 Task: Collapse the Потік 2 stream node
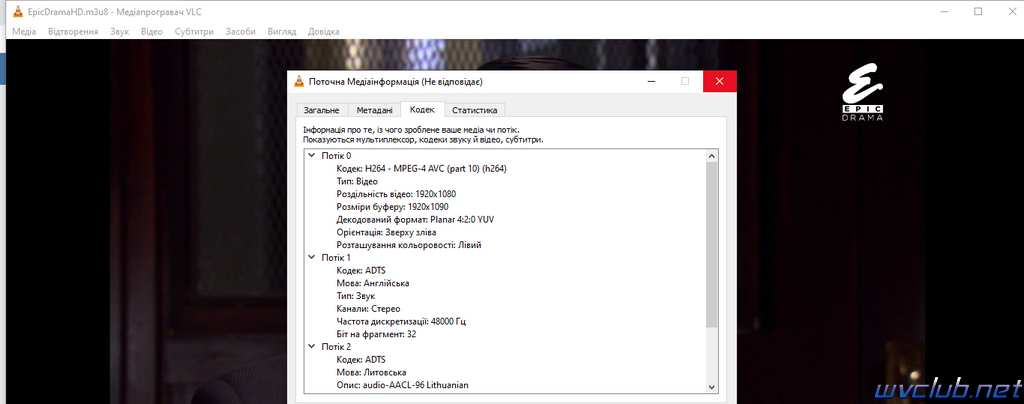312,347
